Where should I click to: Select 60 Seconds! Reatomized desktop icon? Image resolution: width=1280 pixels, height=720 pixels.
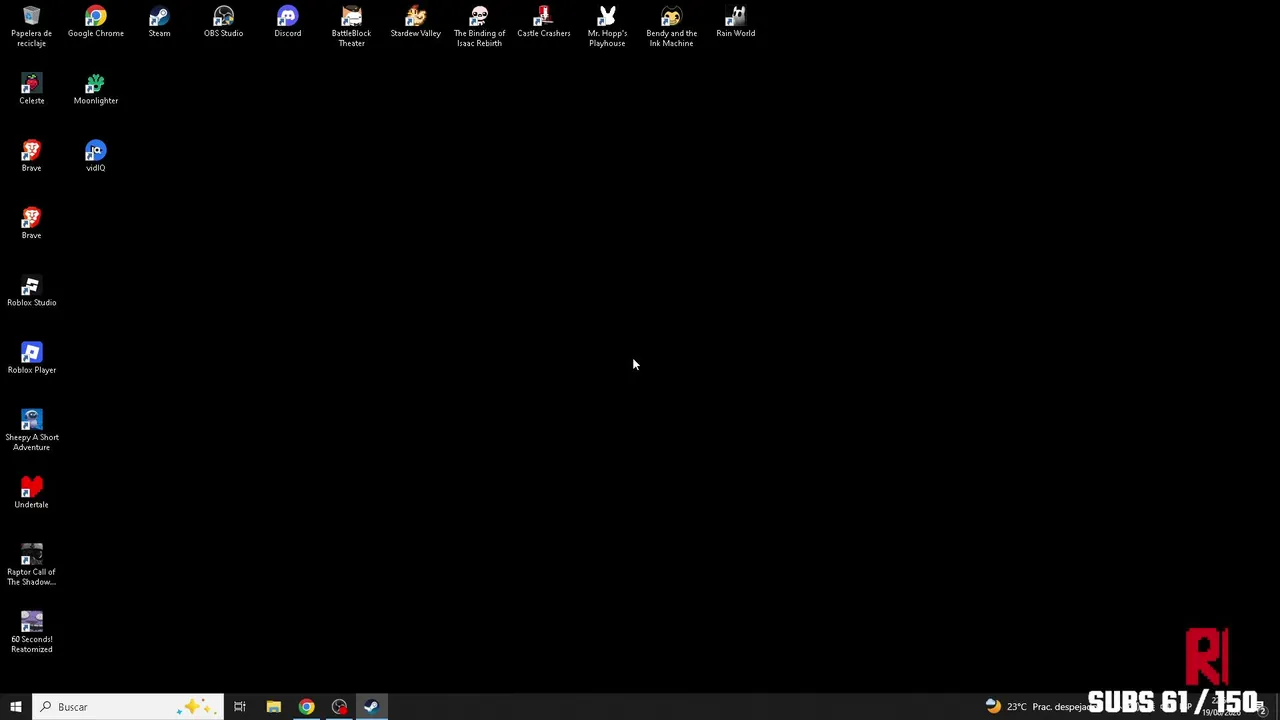pyautogui.click(x=31, y=632)
